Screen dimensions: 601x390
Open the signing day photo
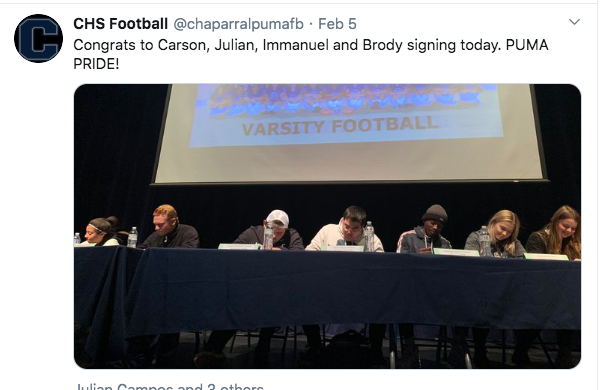tap(327, 226)
